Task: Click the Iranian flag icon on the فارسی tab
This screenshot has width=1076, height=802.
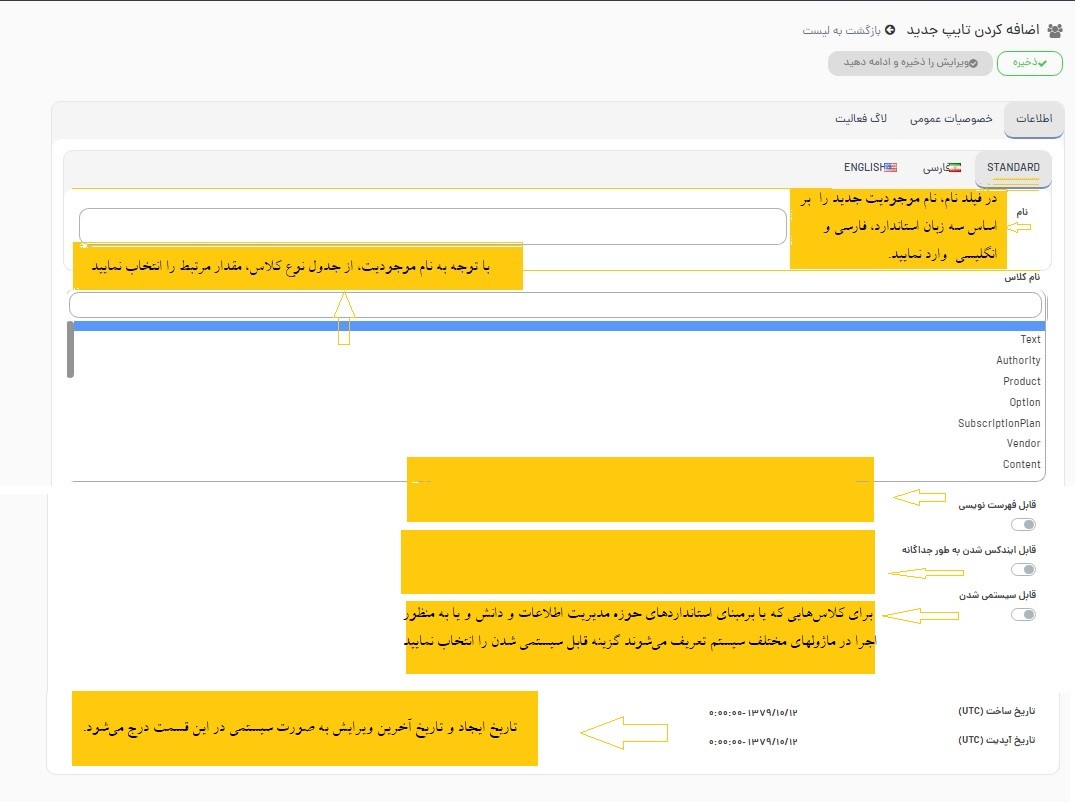Action: pyautogui.click(x=953, y=167)
